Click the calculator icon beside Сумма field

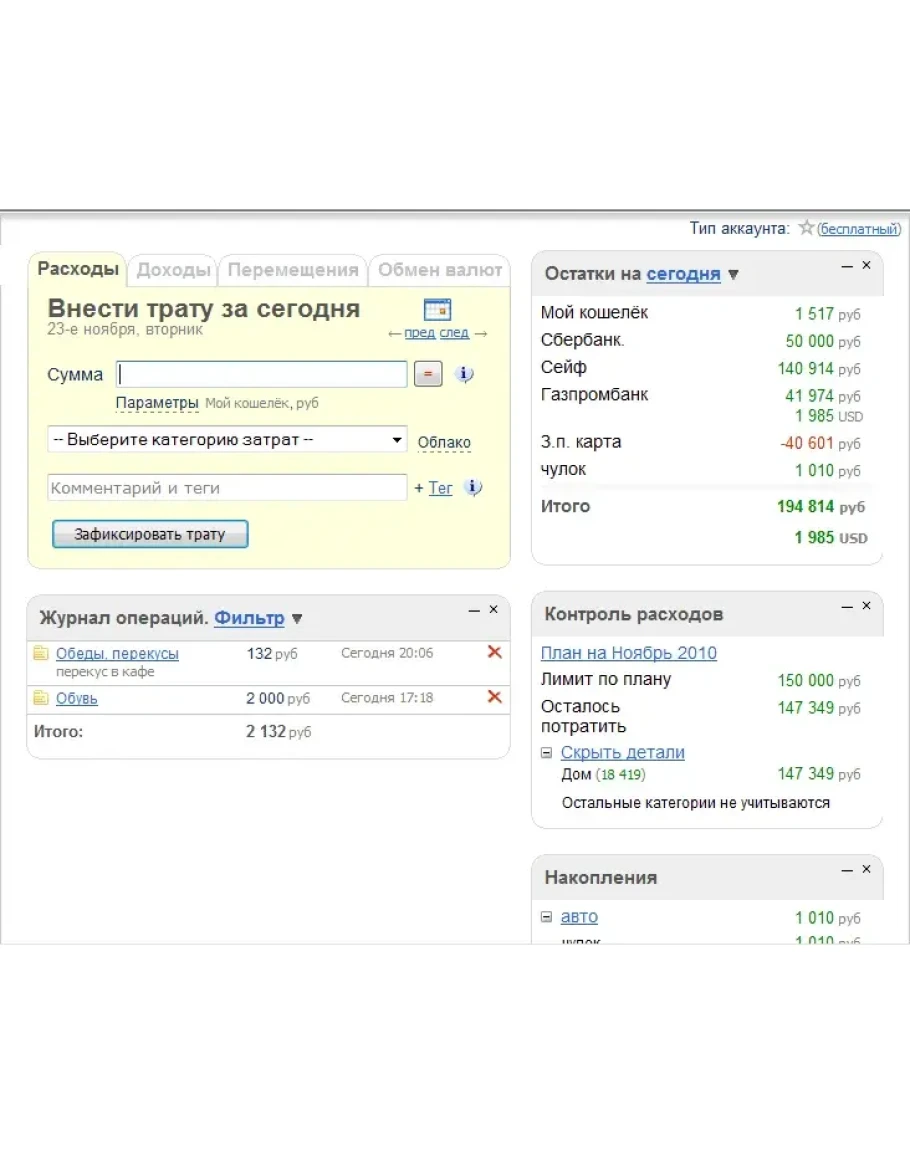pyautogui.click(x=427, y=375)
